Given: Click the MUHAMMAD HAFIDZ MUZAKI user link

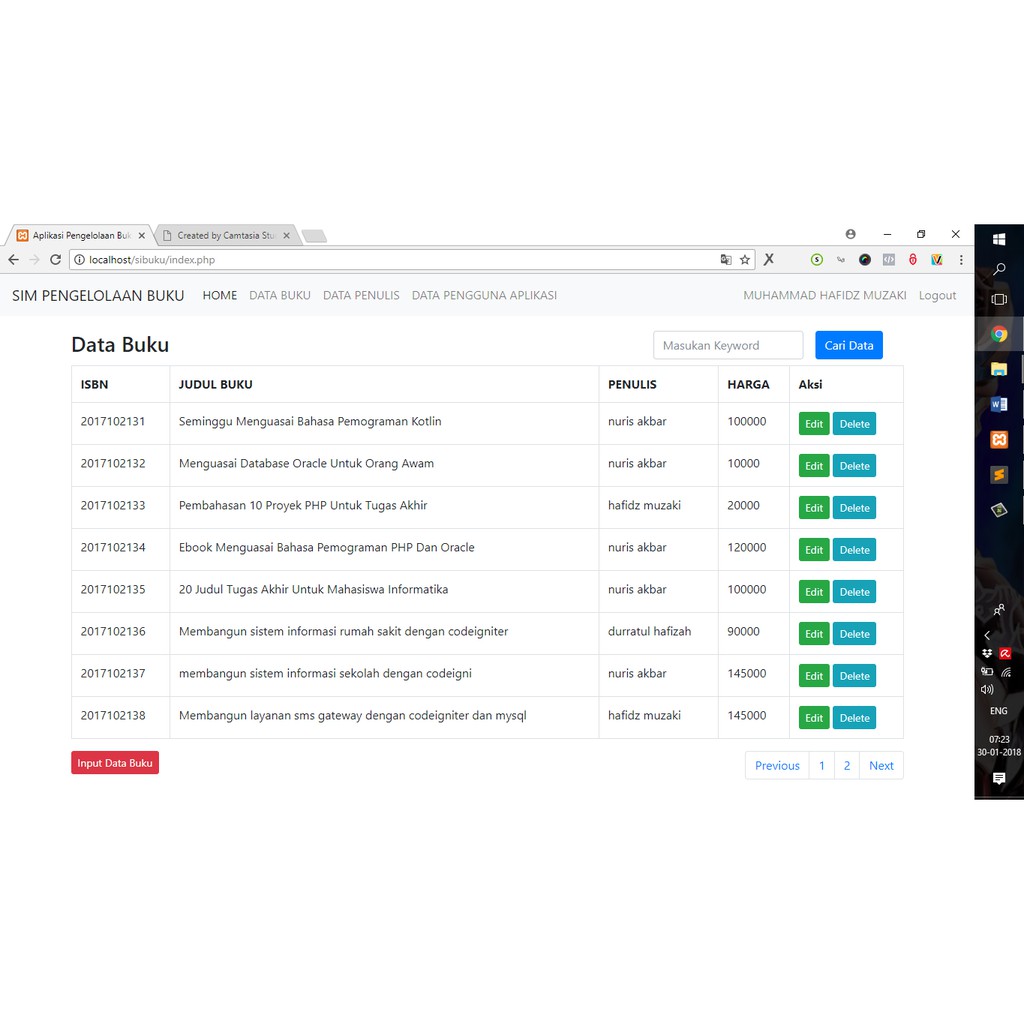Looking at the screenshot, I should (825, 295).
